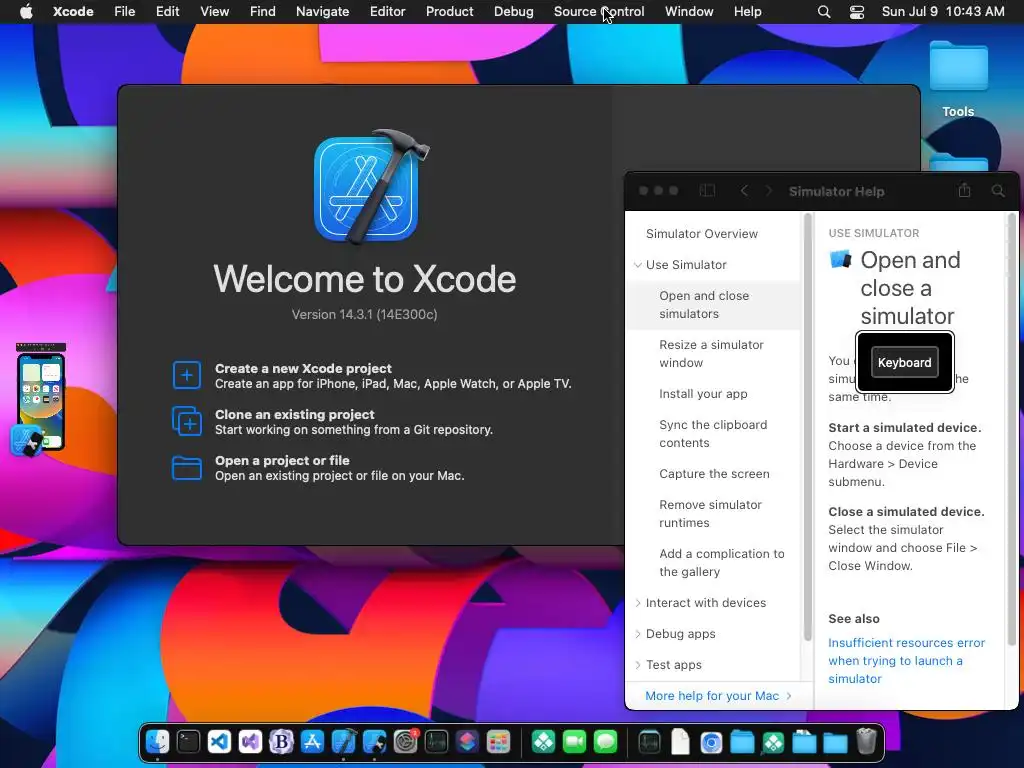The image size is (1024, 768).
Task: Click the Open a project folder icon
Action: click(x=187, y=468)
